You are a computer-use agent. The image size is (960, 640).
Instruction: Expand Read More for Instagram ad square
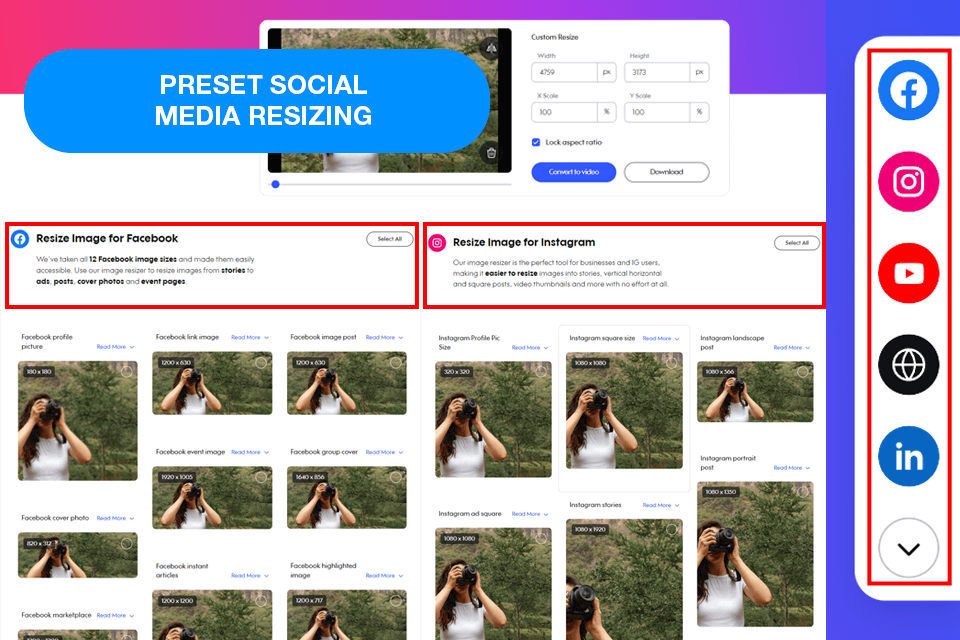[530, 514]
